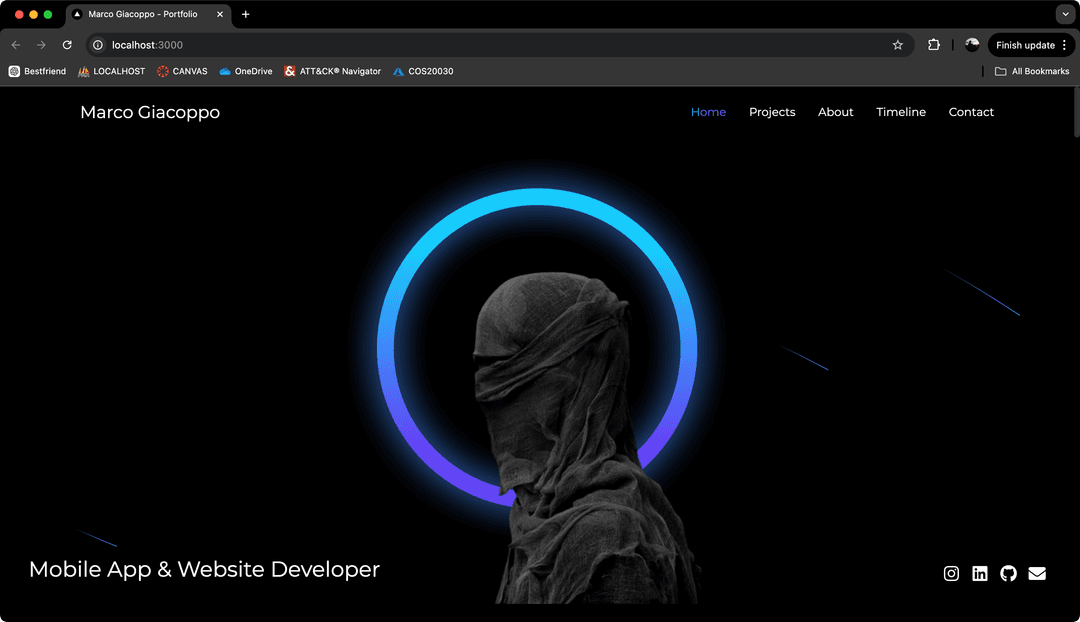Open the LOCALHOST bookmark
Screen dimensions: 1080x622
112,71
